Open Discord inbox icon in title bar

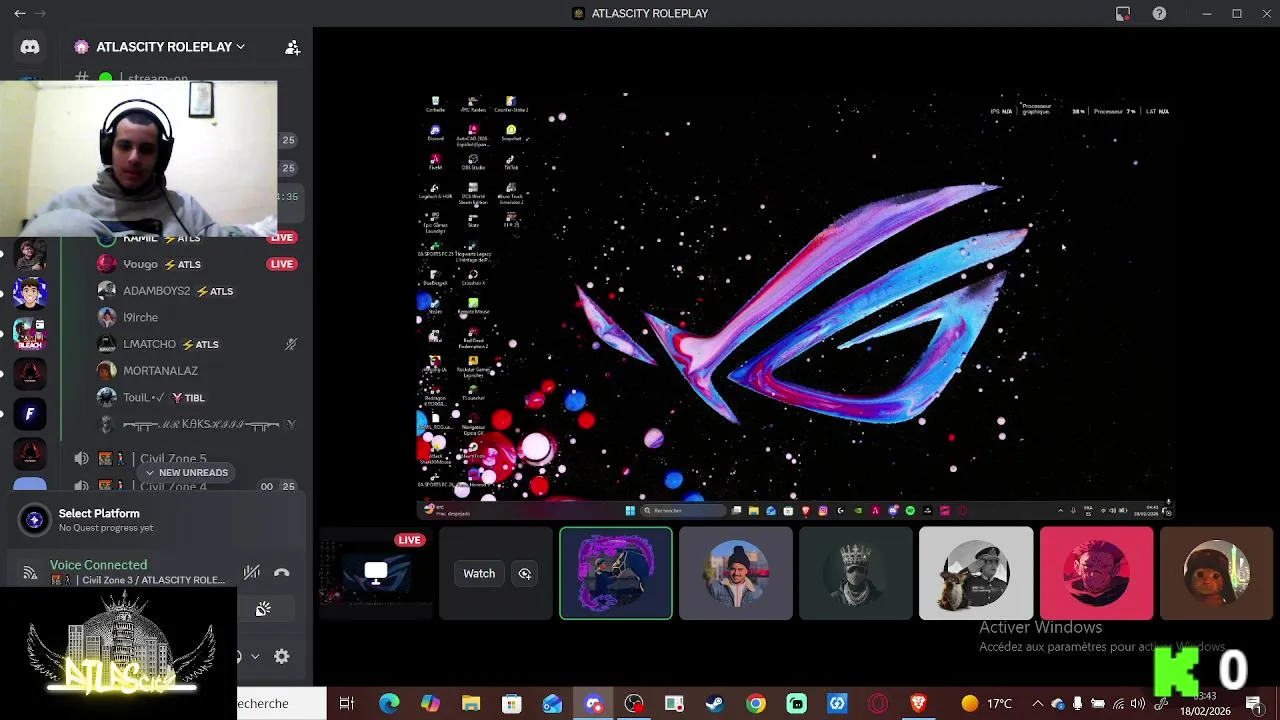point(1123,13)
